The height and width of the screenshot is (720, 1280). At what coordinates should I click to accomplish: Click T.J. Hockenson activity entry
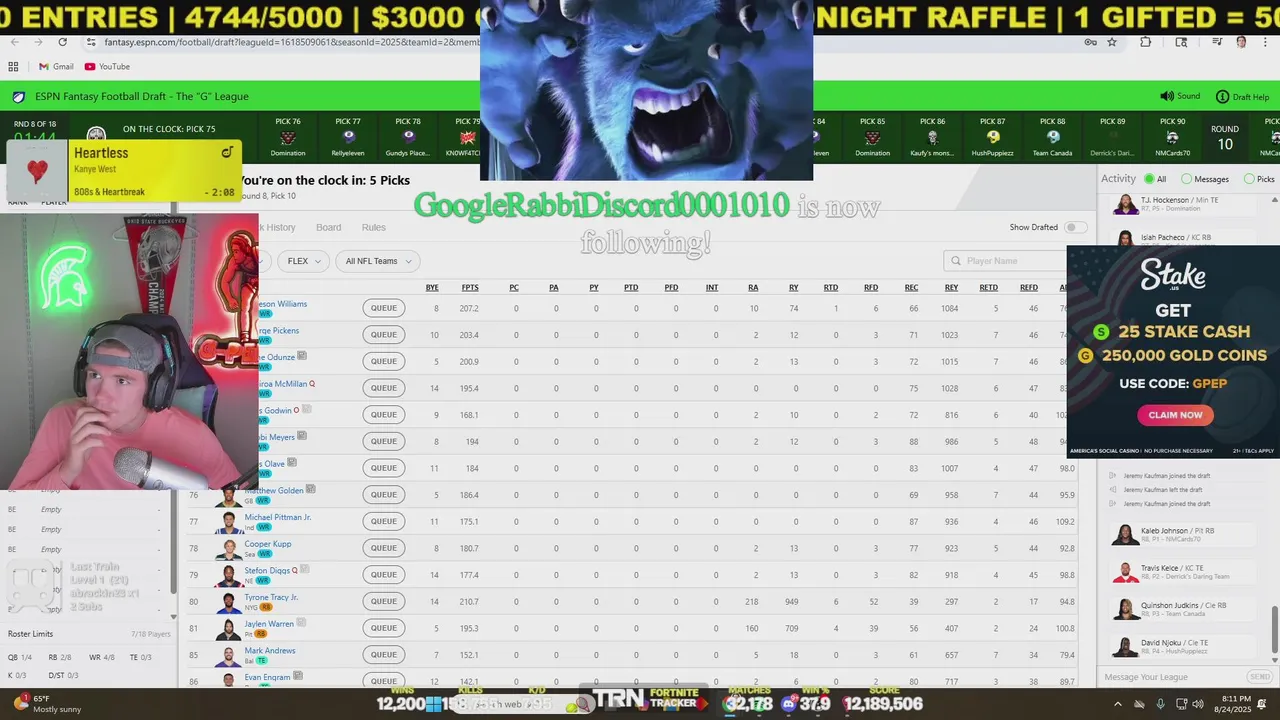click(x=1185, y=204)
